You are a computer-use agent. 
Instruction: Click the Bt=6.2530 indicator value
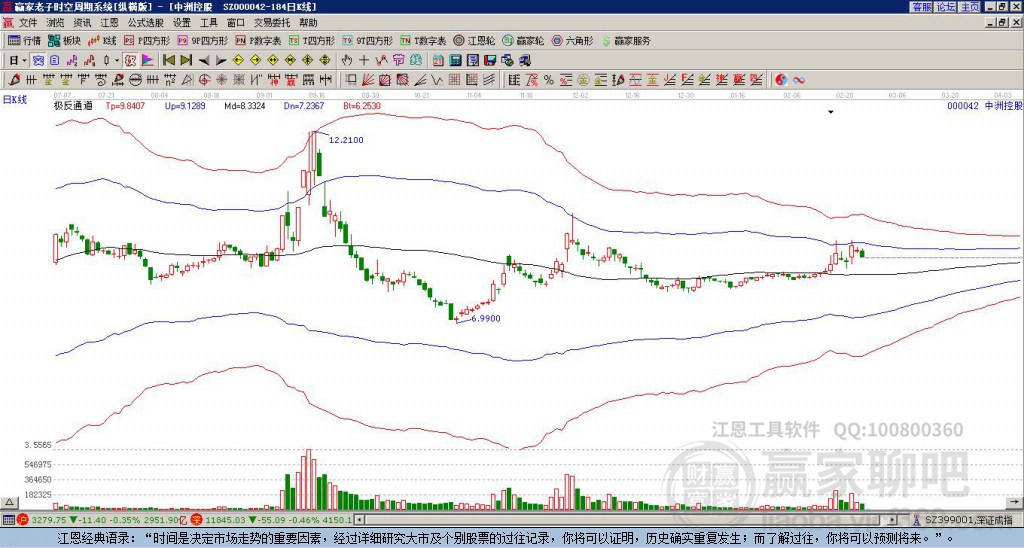362,105
